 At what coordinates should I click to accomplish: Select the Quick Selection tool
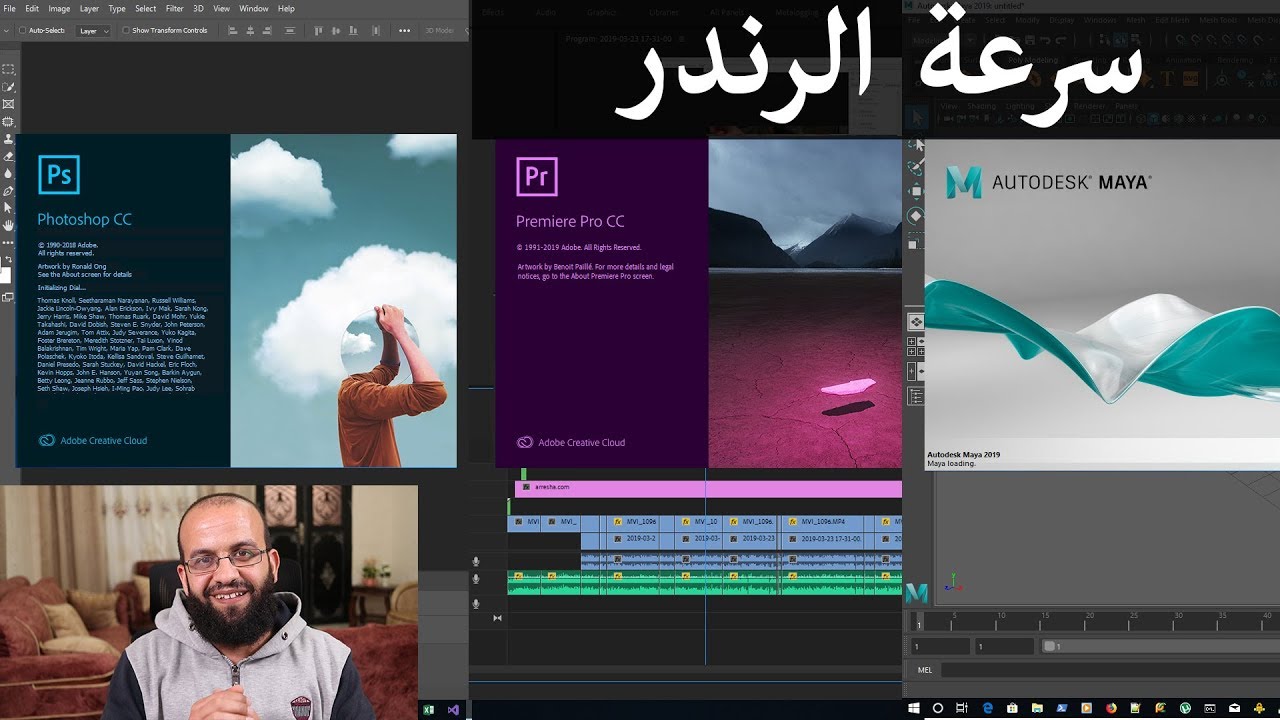pyautogui.click(x=8, y=87)
